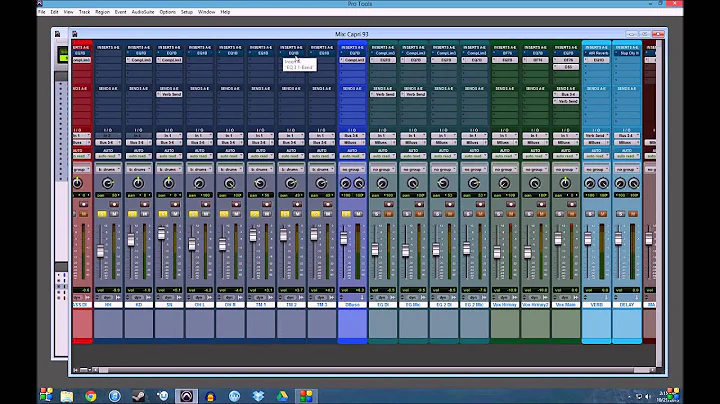Image resolution: width=720 pixels, height=404 pixels.
Task: Open the input selector on SN track
Action: click(x=169, y=136)
